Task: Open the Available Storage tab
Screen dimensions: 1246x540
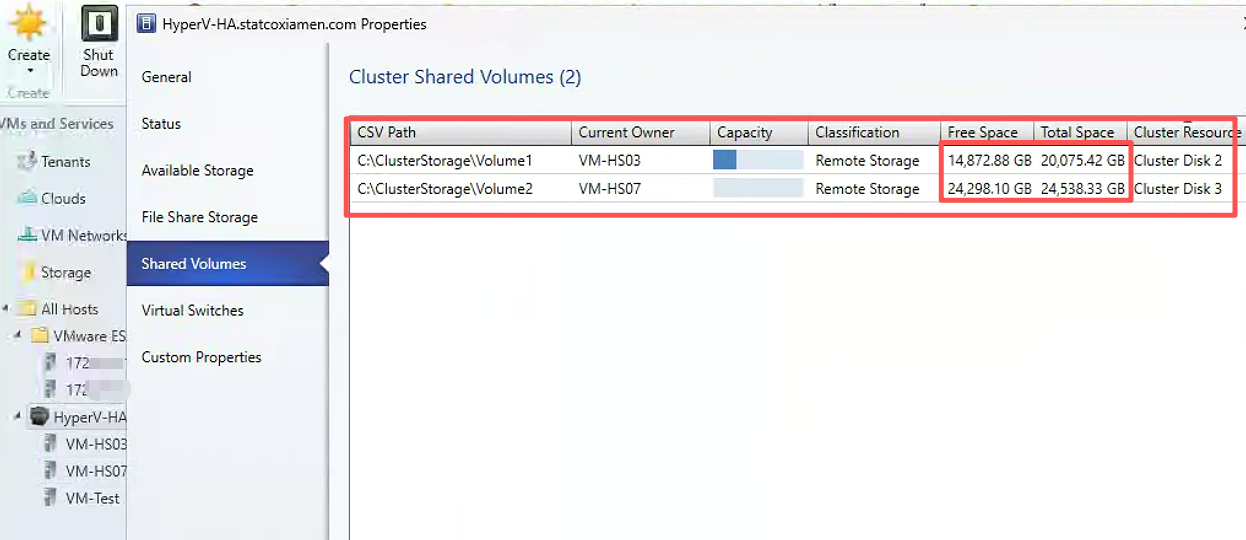Action: pos(227,170)
